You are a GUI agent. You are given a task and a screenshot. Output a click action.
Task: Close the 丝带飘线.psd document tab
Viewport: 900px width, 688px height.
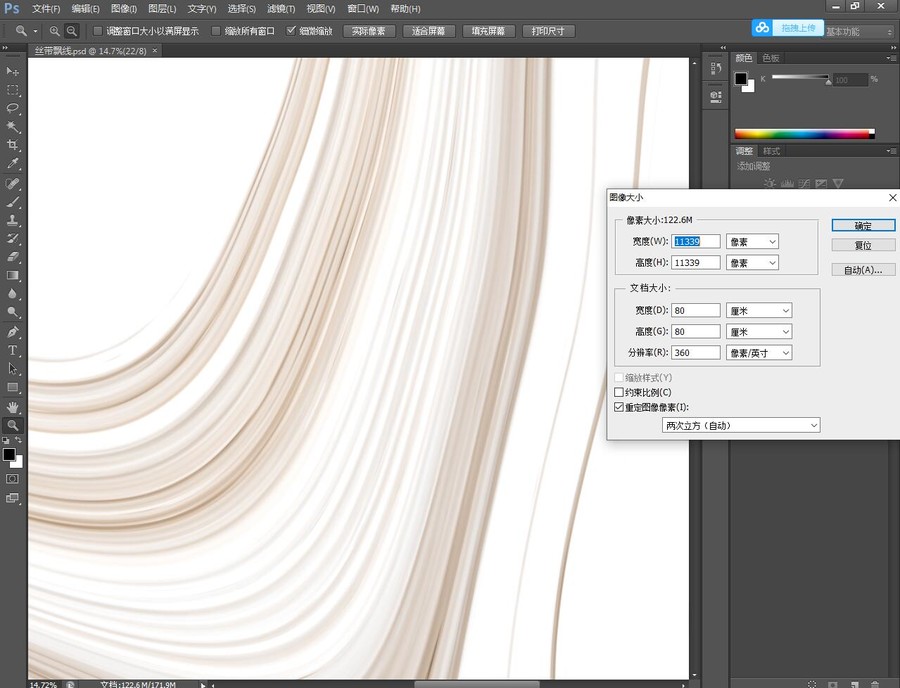point(154,50)
